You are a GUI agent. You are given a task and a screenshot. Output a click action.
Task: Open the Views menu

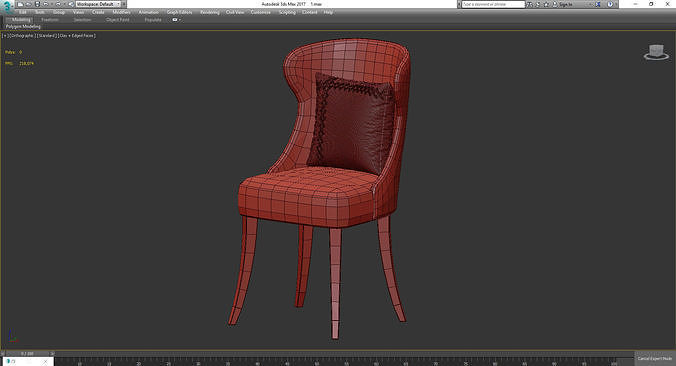(78, 13)
